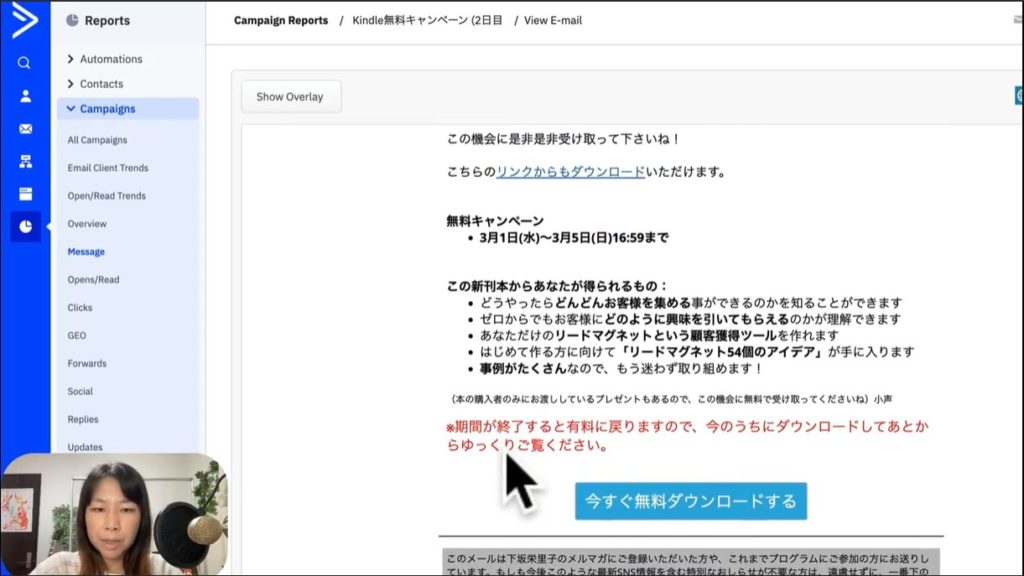Open Automations via the flowchart icon
This screenshot has height=576, width=1024.
click(25, 161)
